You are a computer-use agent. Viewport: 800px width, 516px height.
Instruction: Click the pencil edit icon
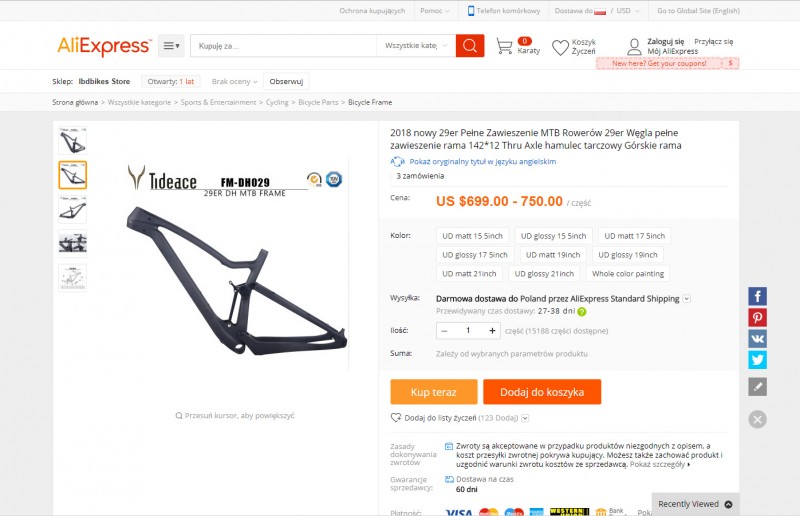coord(757,387)
